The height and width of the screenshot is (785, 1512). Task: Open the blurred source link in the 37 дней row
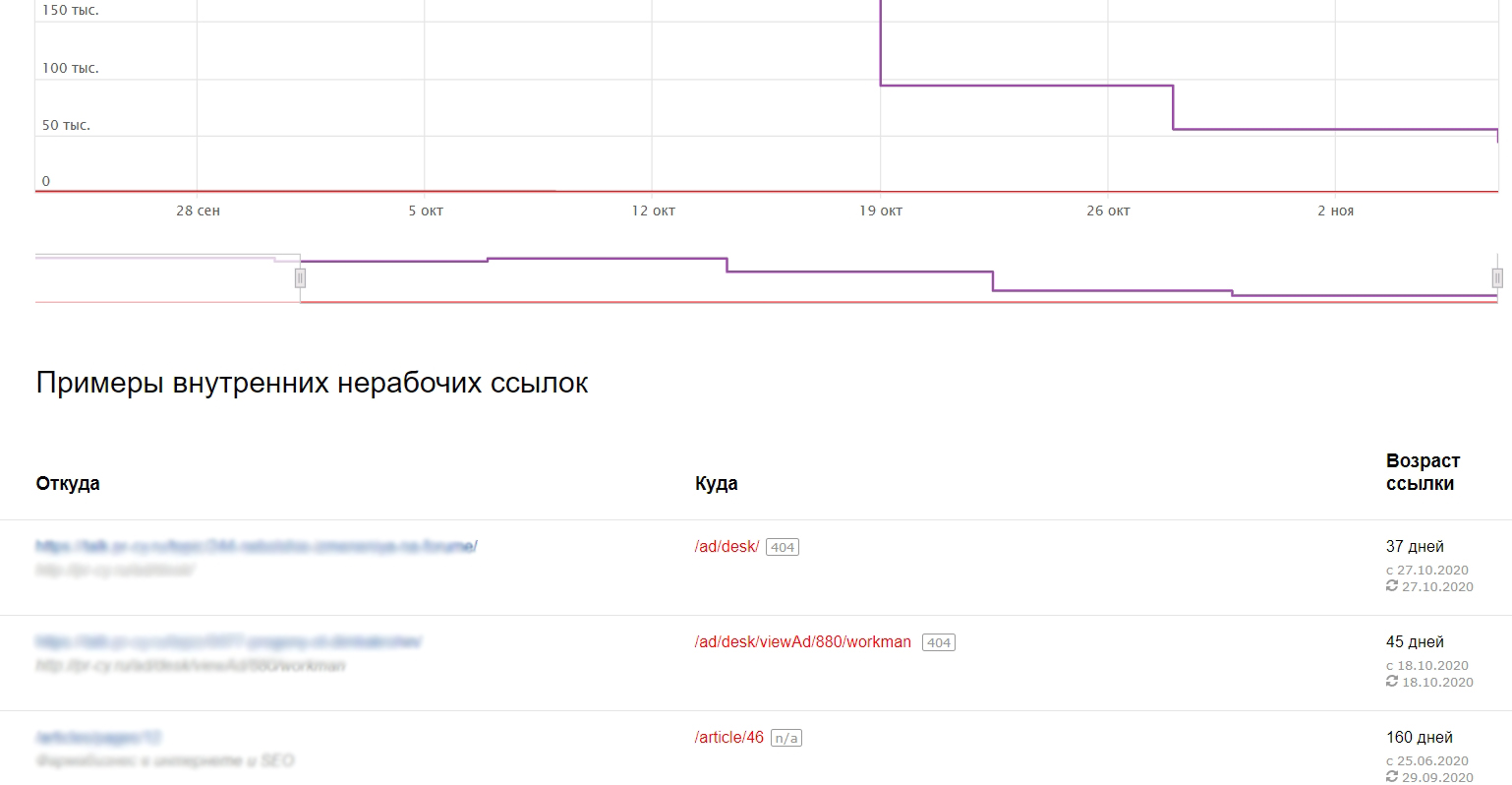click(256, 546)
